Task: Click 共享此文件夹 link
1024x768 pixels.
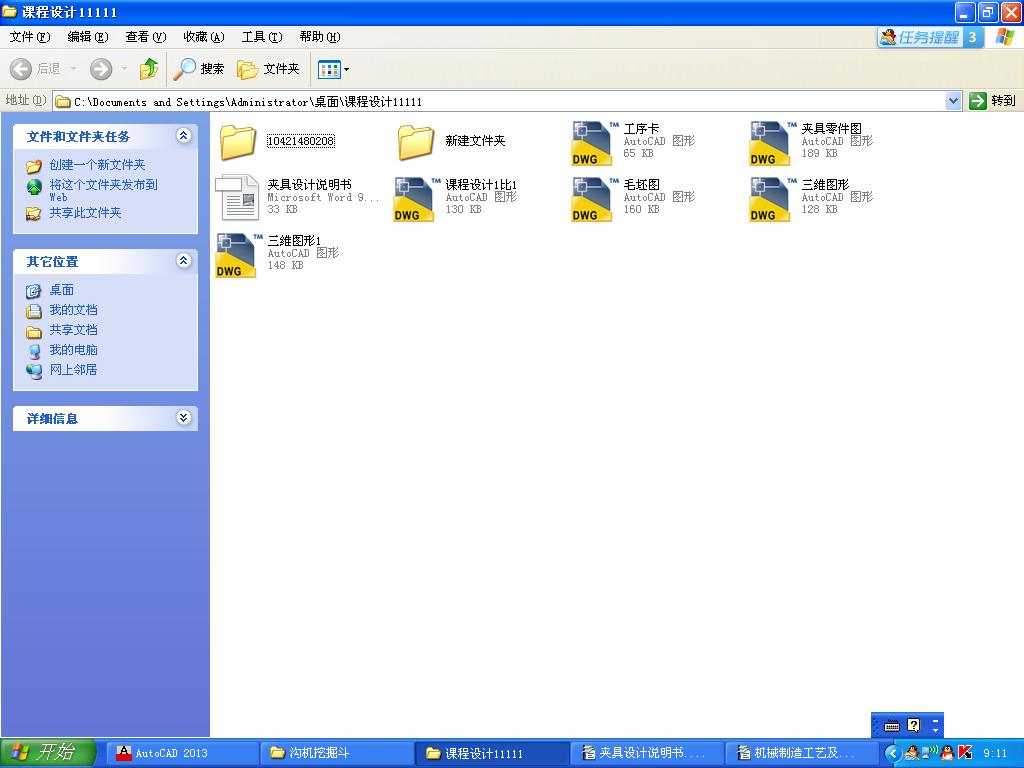Action: (x=86, y=213)
